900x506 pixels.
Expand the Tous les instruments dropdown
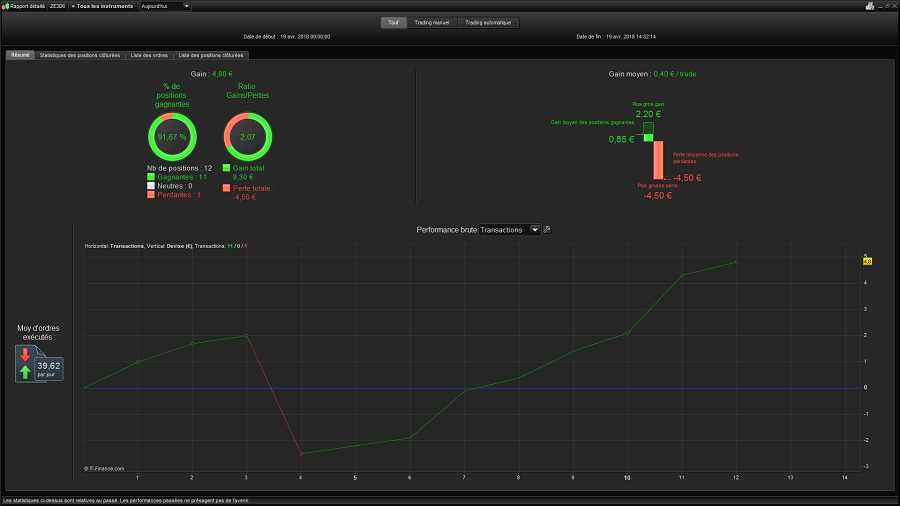click(x=102, y=6)
